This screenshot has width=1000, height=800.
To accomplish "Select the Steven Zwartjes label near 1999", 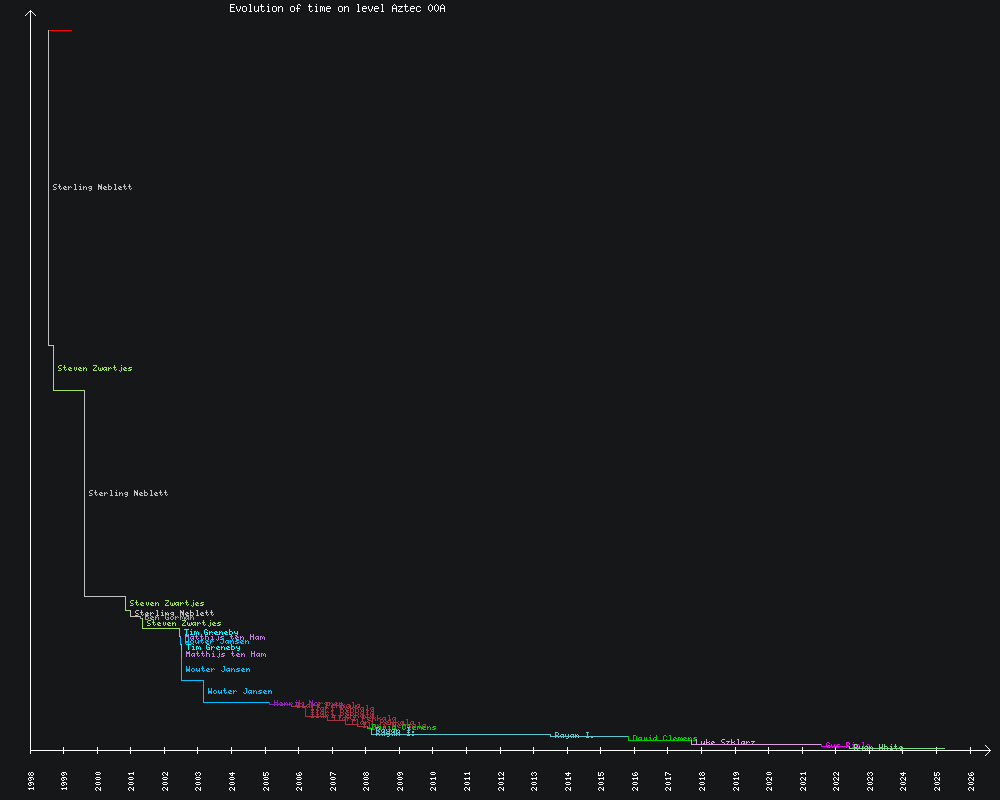I will coord(94,368).
